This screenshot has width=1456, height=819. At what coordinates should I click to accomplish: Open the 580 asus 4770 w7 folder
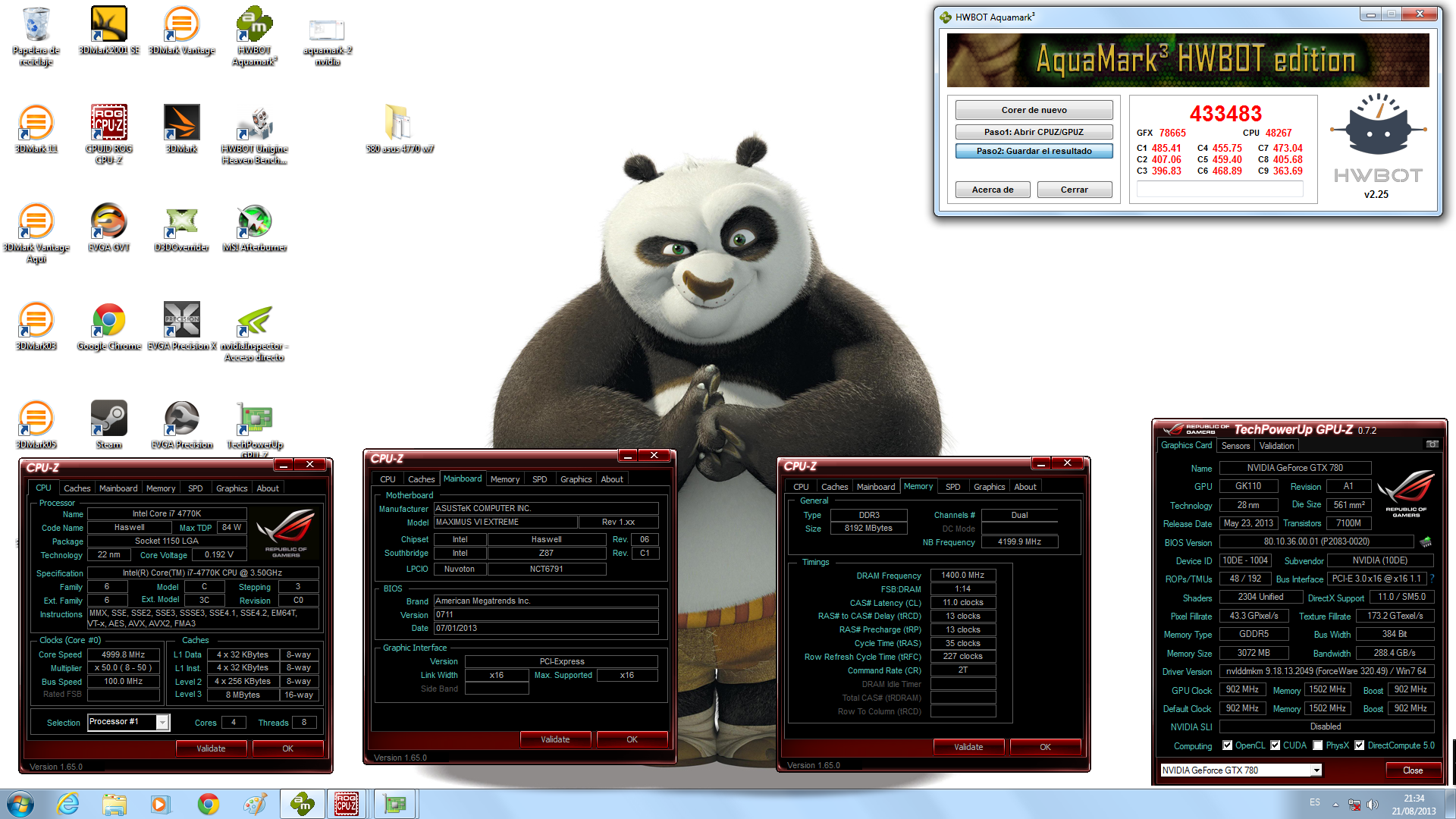click(x=399, y=129)
